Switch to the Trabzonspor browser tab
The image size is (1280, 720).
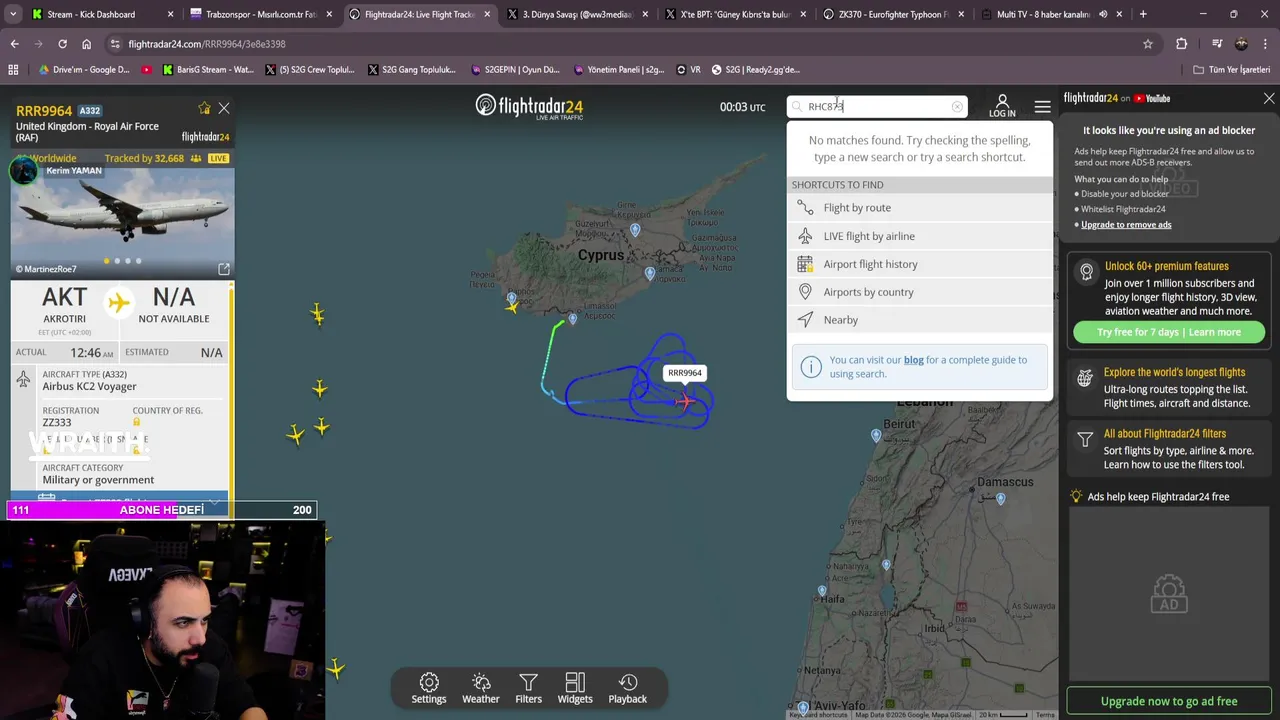[260, 14]
